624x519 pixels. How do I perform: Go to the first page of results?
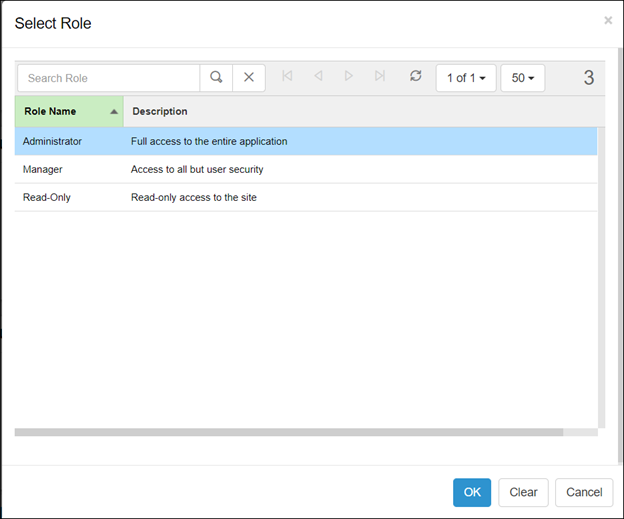coord(288,77)
